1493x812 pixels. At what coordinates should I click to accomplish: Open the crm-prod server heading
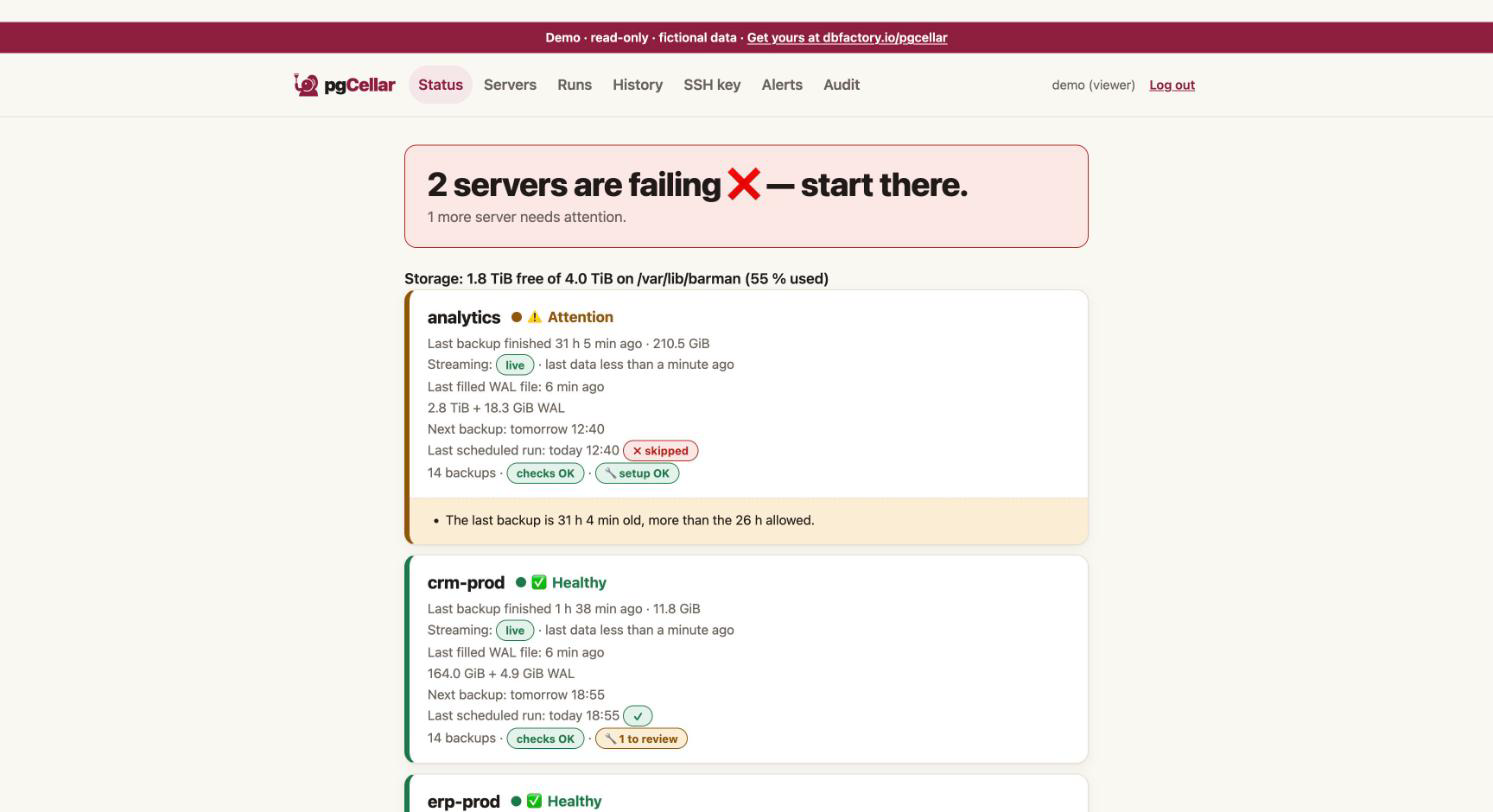point(466,582)
